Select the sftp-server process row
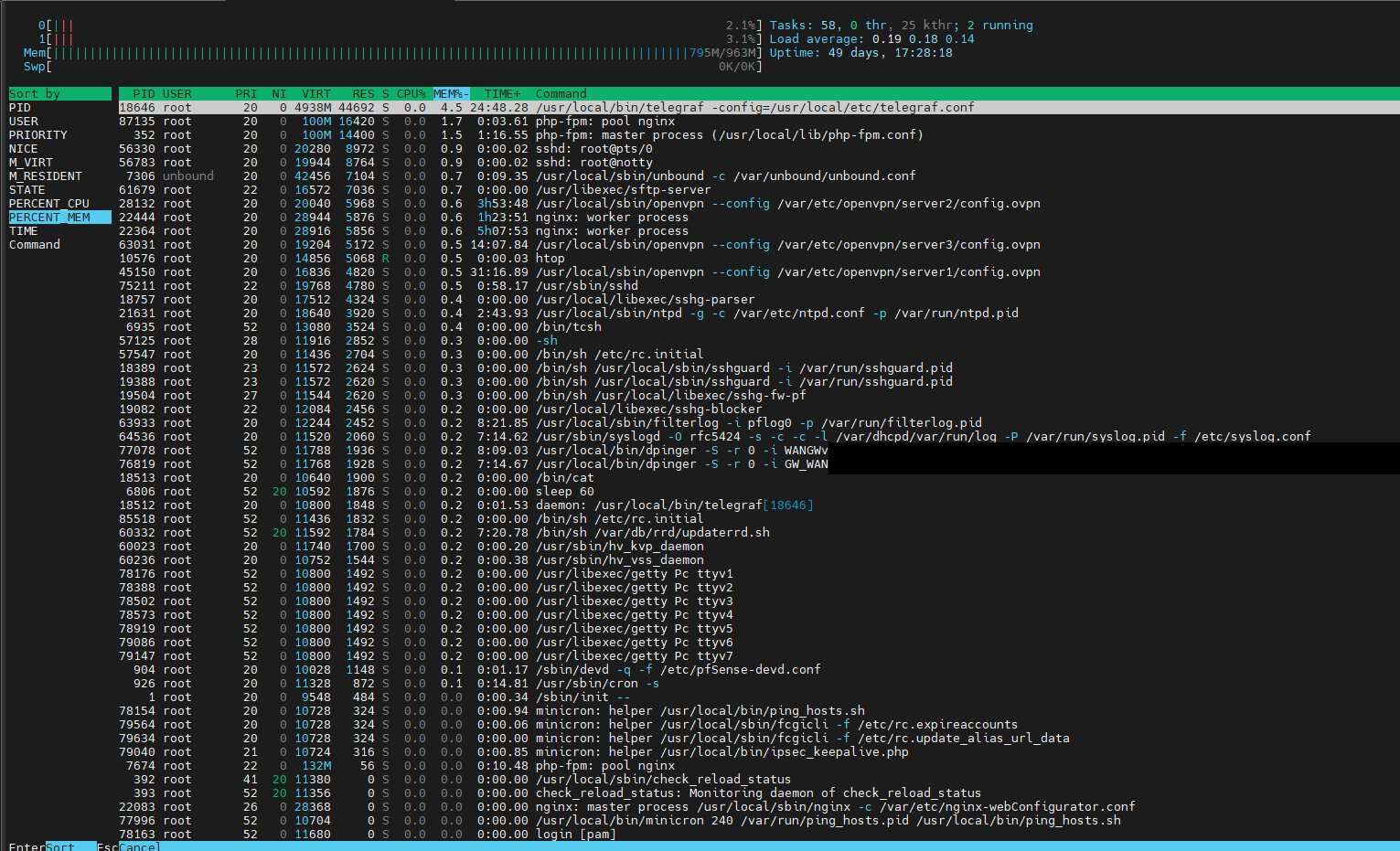1400x851 pixels. coord(759,190)
